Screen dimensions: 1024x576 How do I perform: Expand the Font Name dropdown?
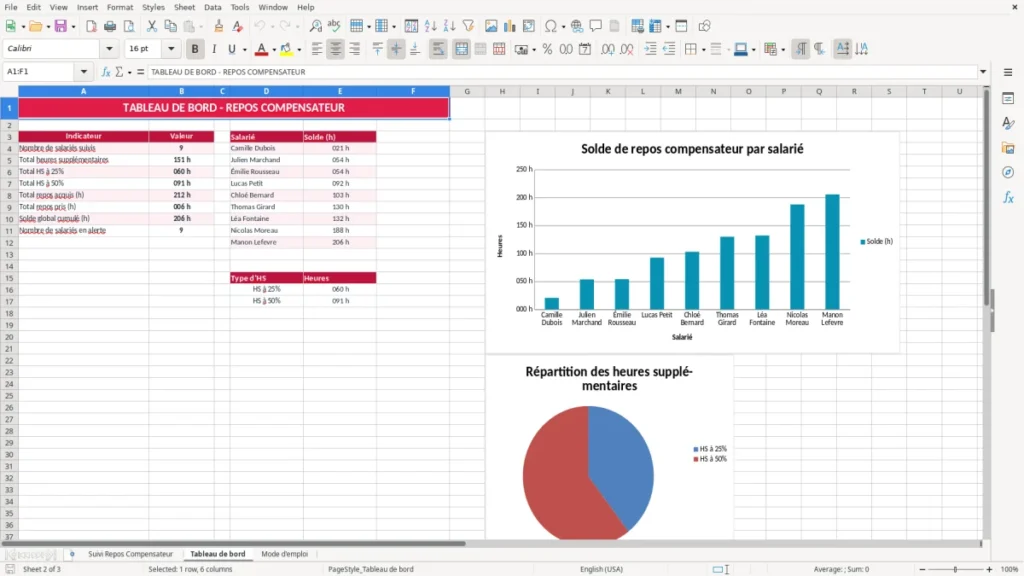pos(109,48)
